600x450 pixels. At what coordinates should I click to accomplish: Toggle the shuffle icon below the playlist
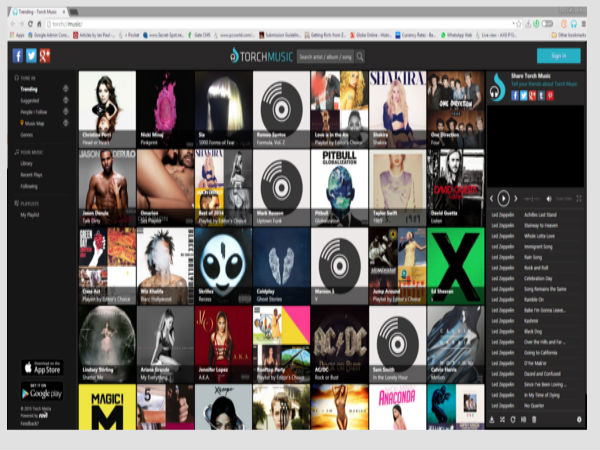tap(502, 420)
